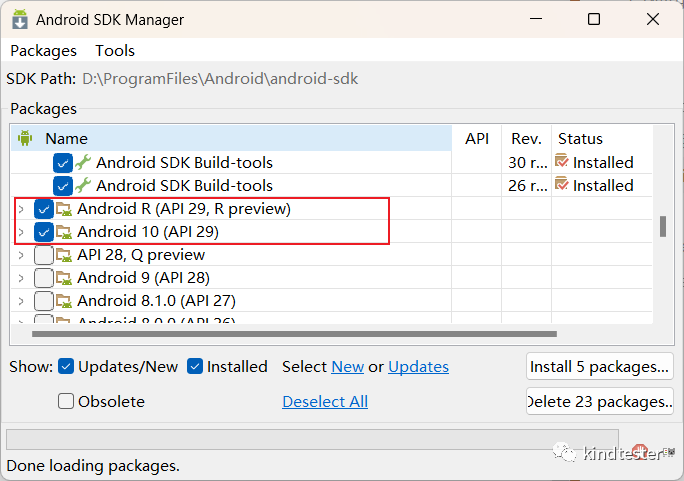Click the folder icon next to Android 9
The height and width of the screenshot is (481, 684).
click(x=64, y=278)
